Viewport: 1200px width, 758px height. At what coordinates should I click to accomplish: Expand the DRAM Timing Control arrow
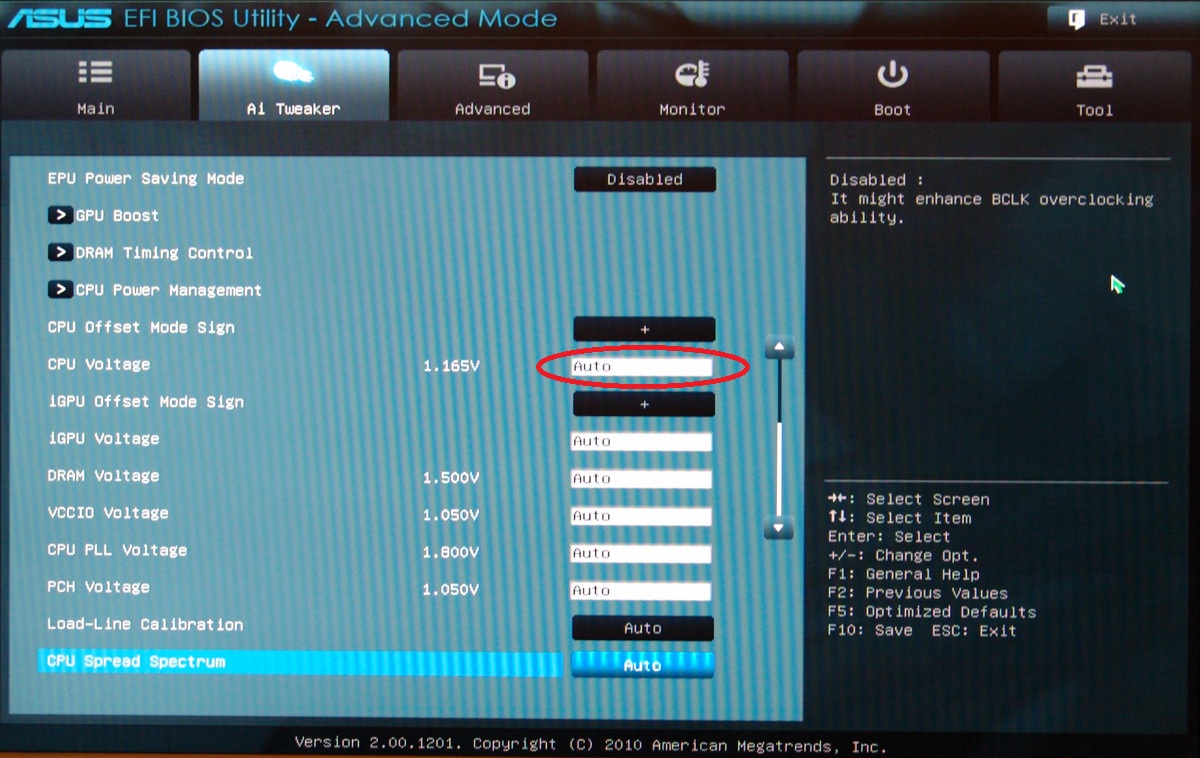click(60, 252)
